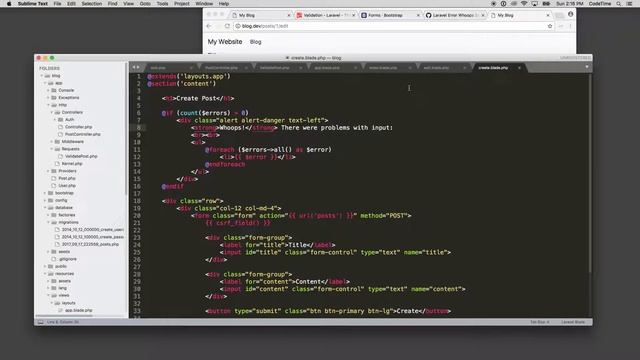The image size is (640, 360).
Task: Collapse blog root folder in sidebar
Action: (42, 76)
